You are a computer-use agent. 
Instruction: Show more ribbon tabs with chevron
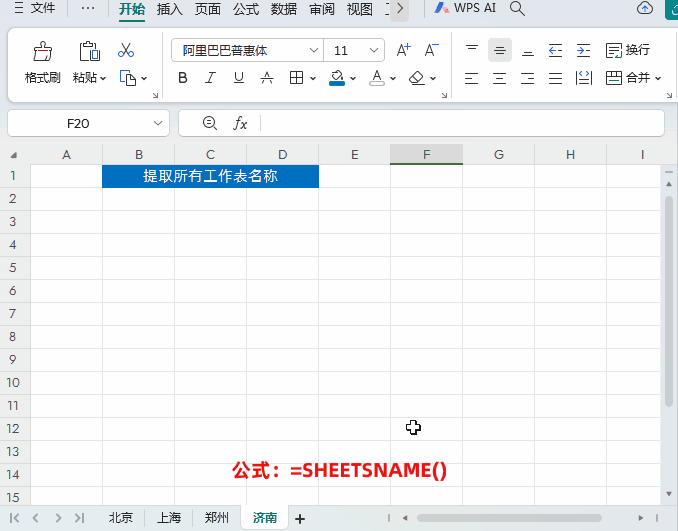(400, 9)
